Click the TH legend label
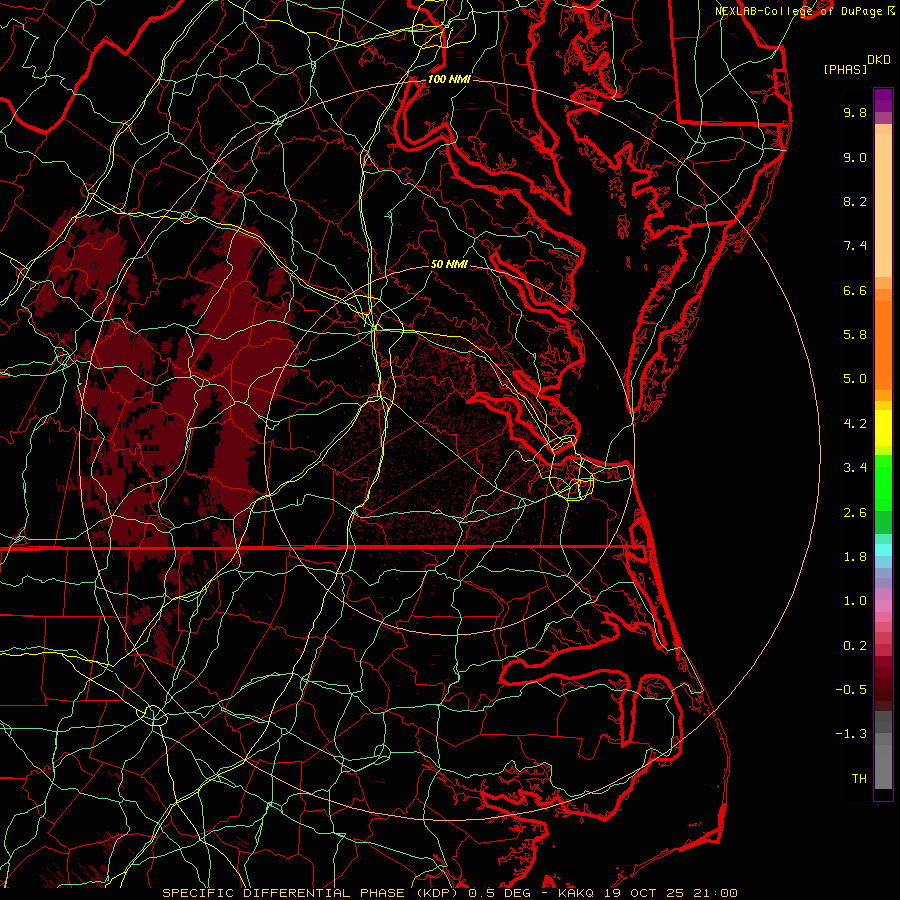Image resolution: width=900 pixels, height=900 pixels. (859, 779)
